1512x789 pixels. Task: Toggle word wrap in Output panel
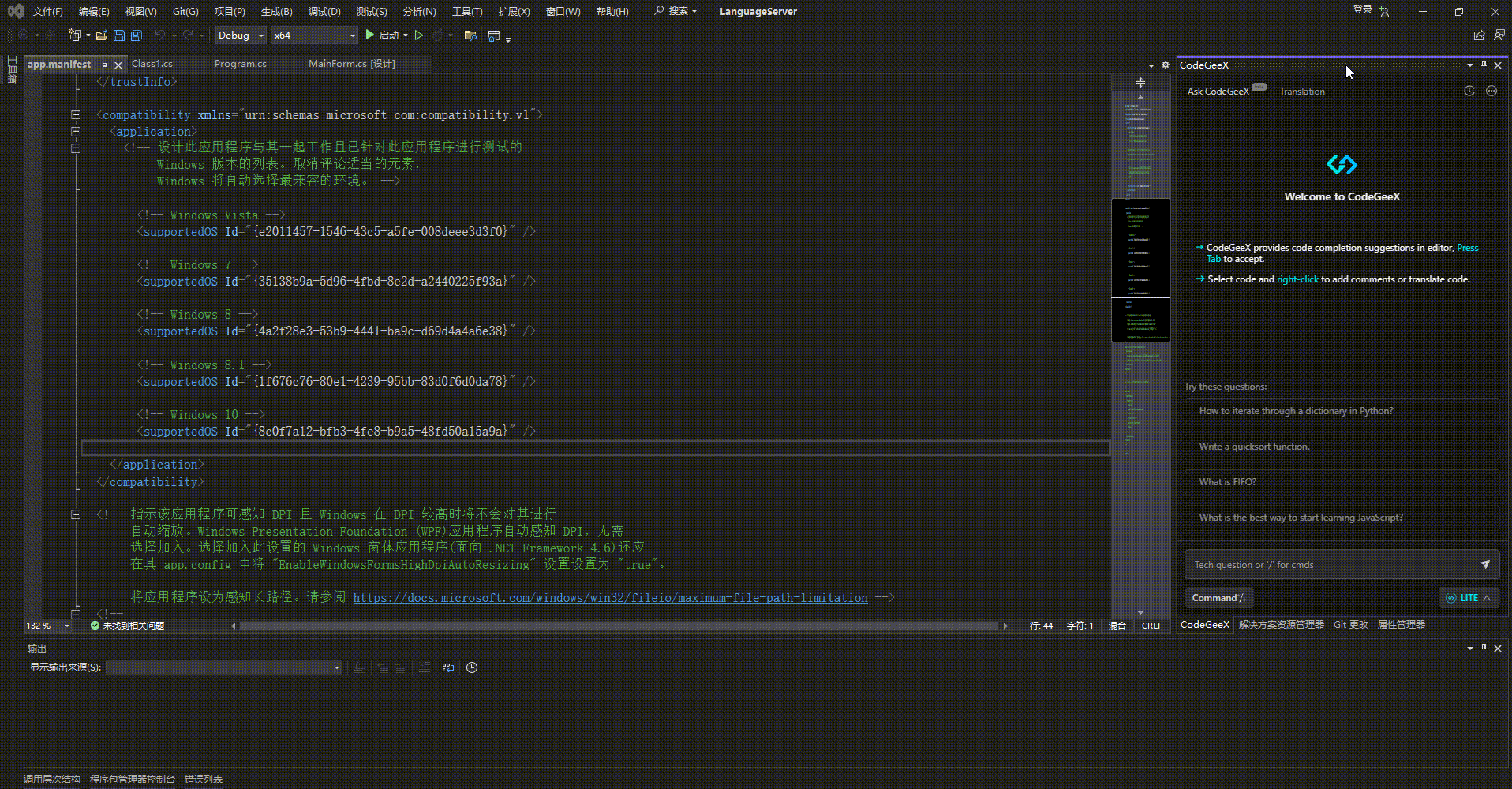(x=448, y=667)
